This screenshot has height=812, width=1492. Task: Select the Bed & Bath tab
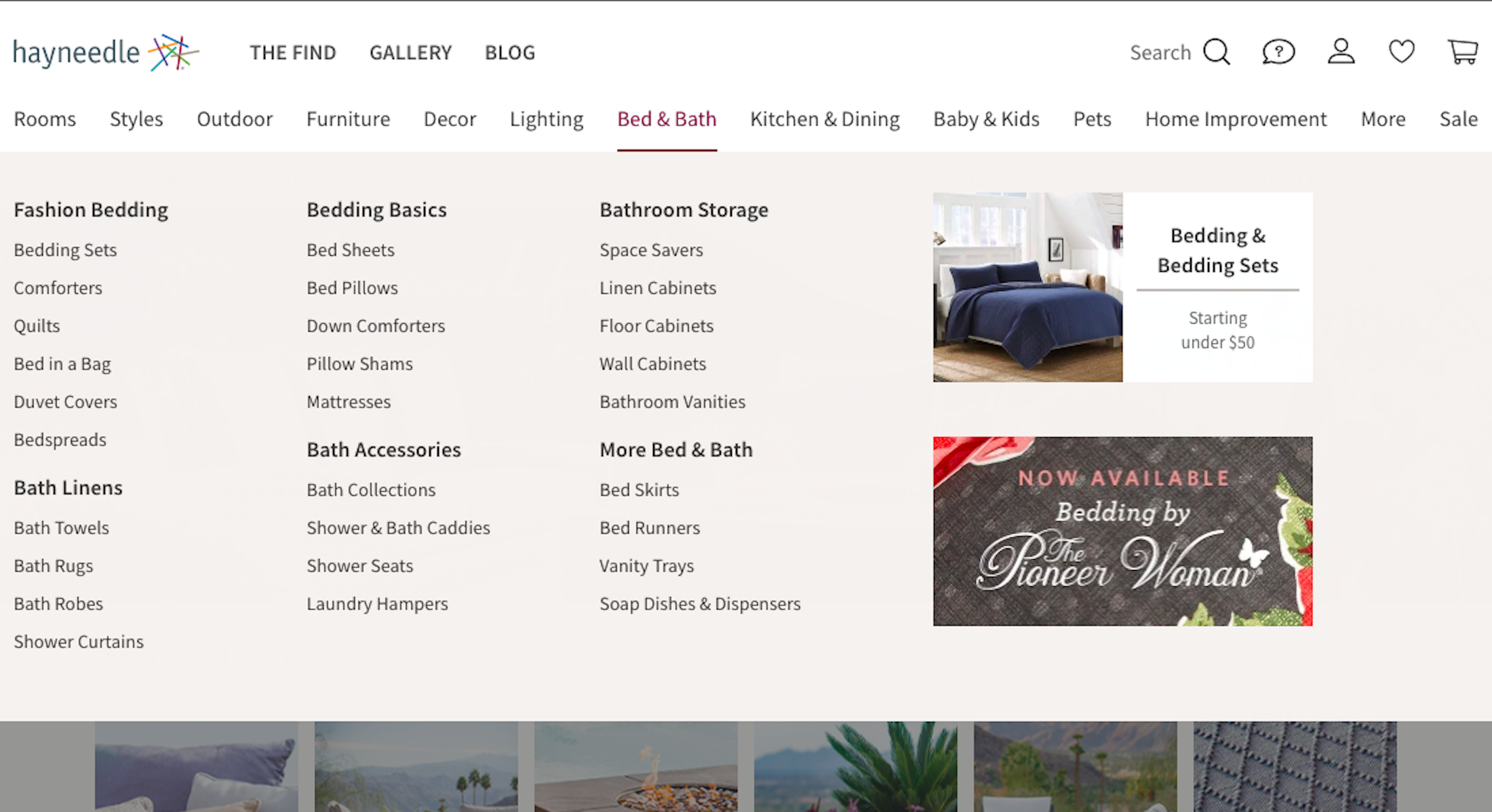pos(667,119)
